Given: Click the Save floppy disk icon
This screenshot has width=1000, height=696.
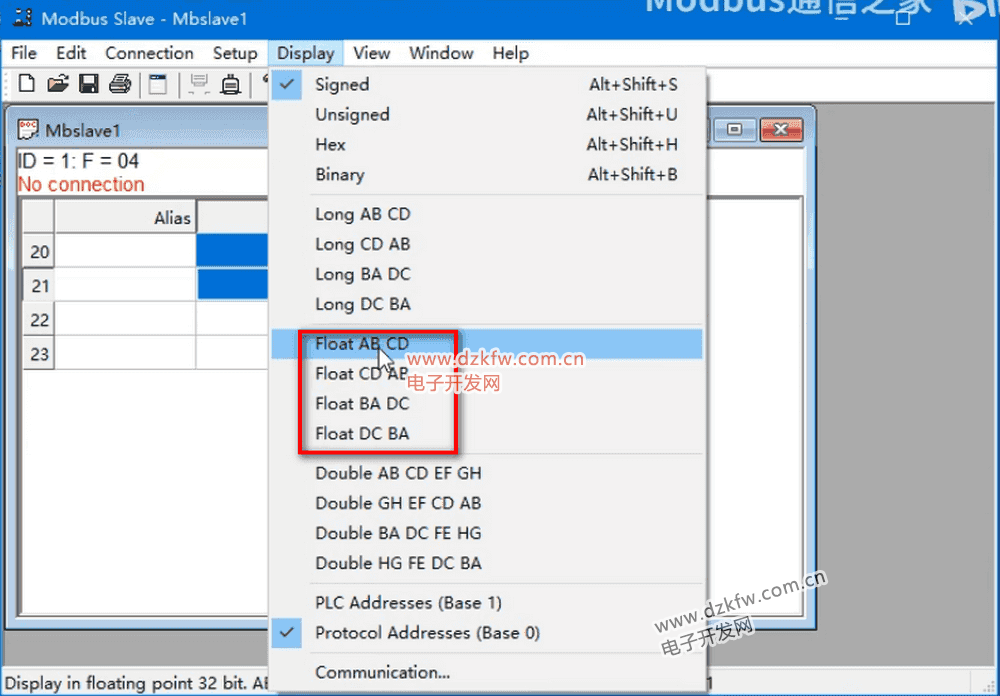Looking at the screenshot, I should coord(88,85).
